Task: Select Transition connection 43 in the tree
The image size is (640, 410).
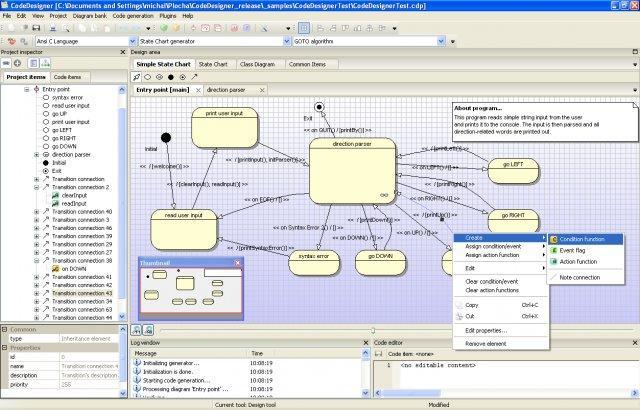Action: click(82, 293)
